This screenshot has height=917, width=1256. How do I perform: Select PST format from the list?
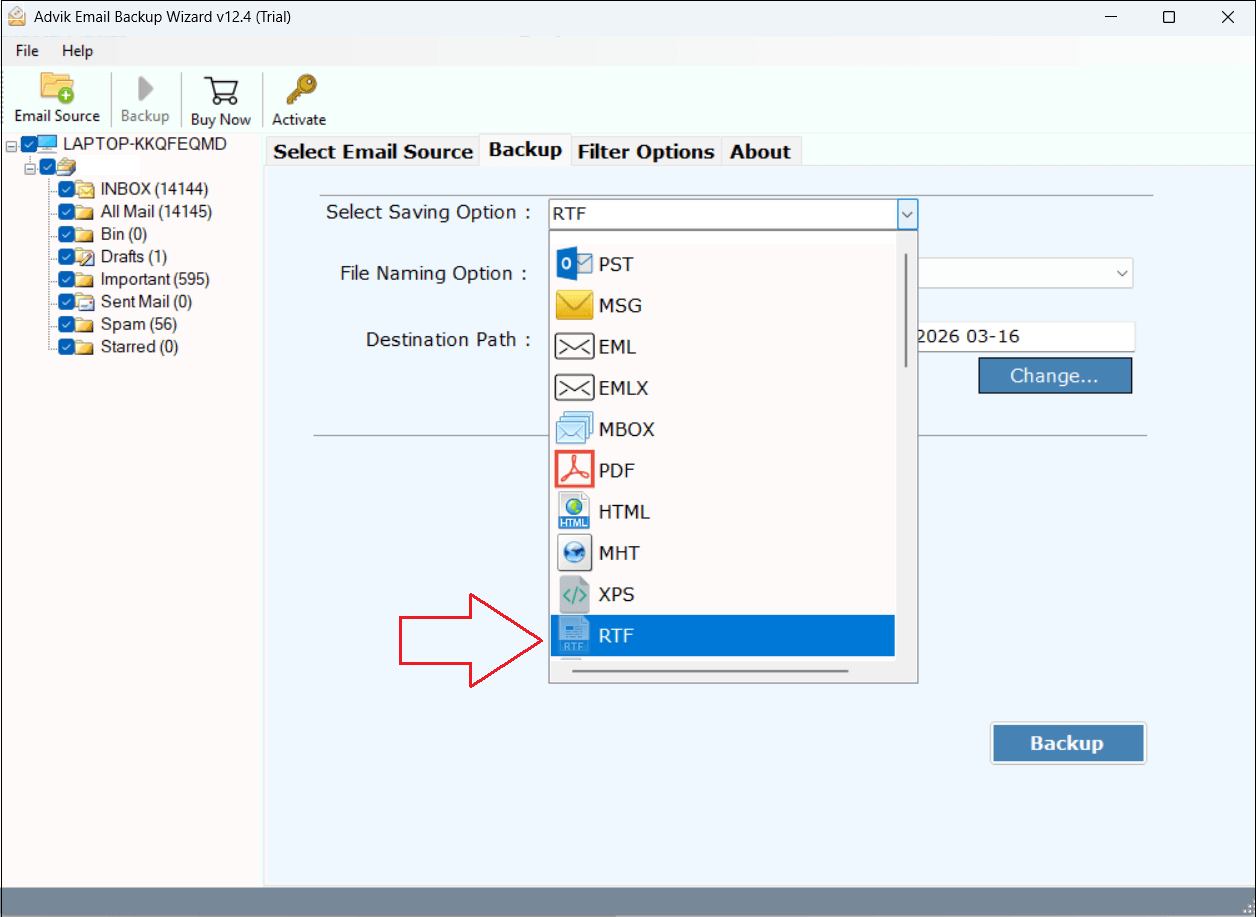615,265
